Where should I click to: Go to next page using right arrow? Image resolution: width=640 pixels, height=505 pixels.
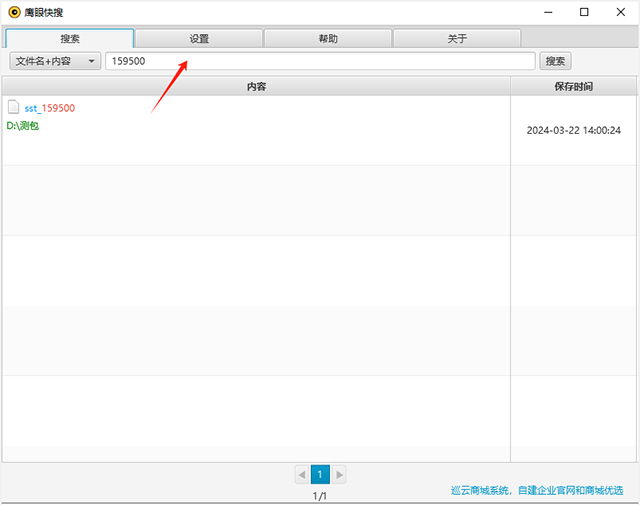tap(339, 474)
